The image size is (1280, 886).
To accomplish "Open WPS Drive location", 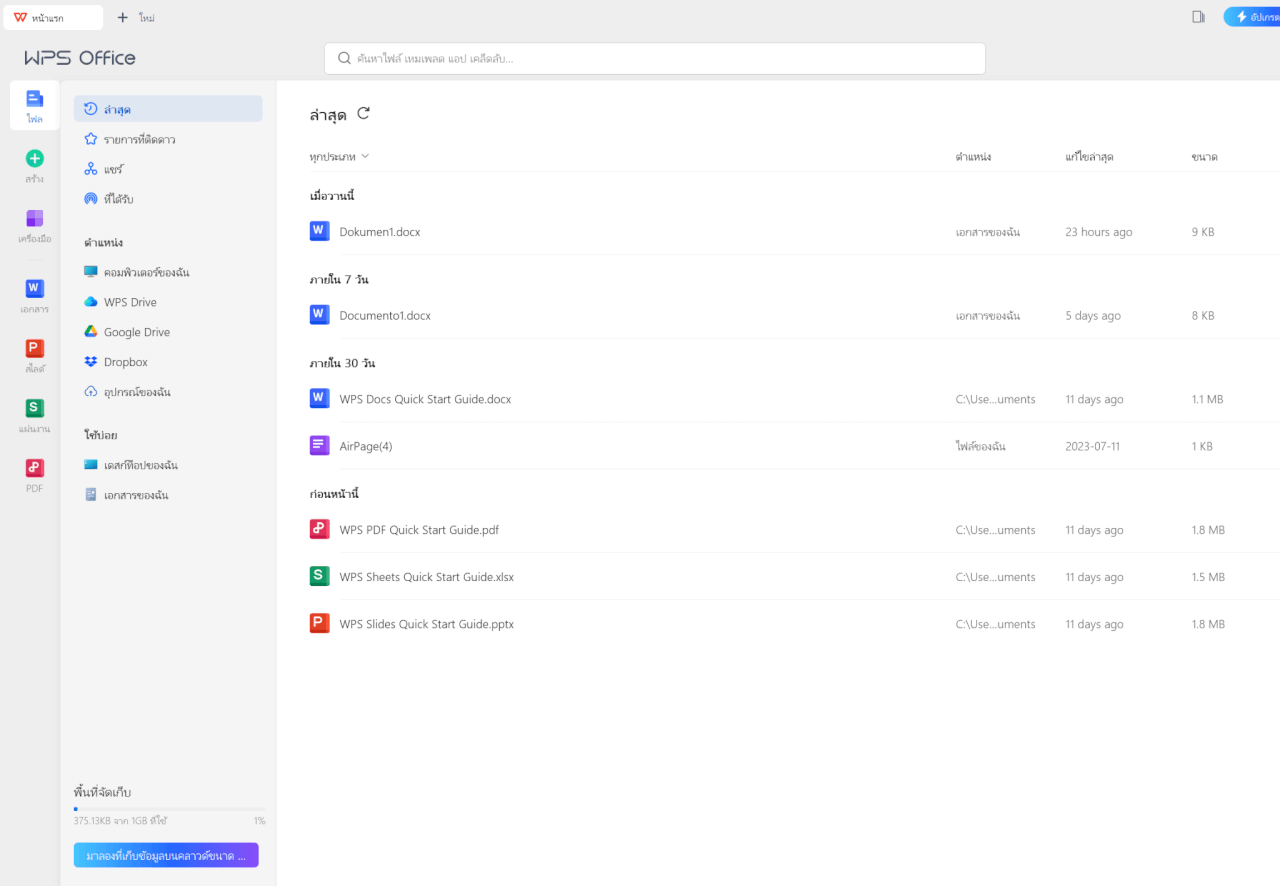I will coord(168,302).
